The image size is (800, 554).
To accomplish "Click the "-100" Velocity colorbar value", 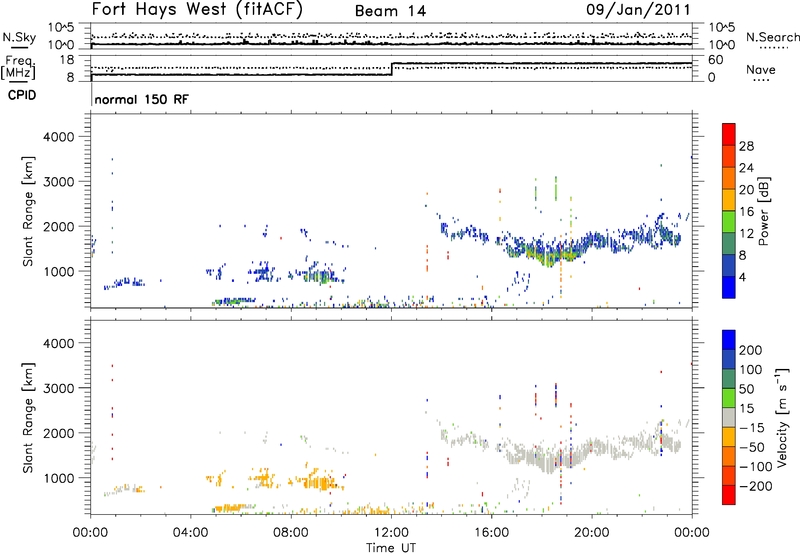I will coord(756,467).
